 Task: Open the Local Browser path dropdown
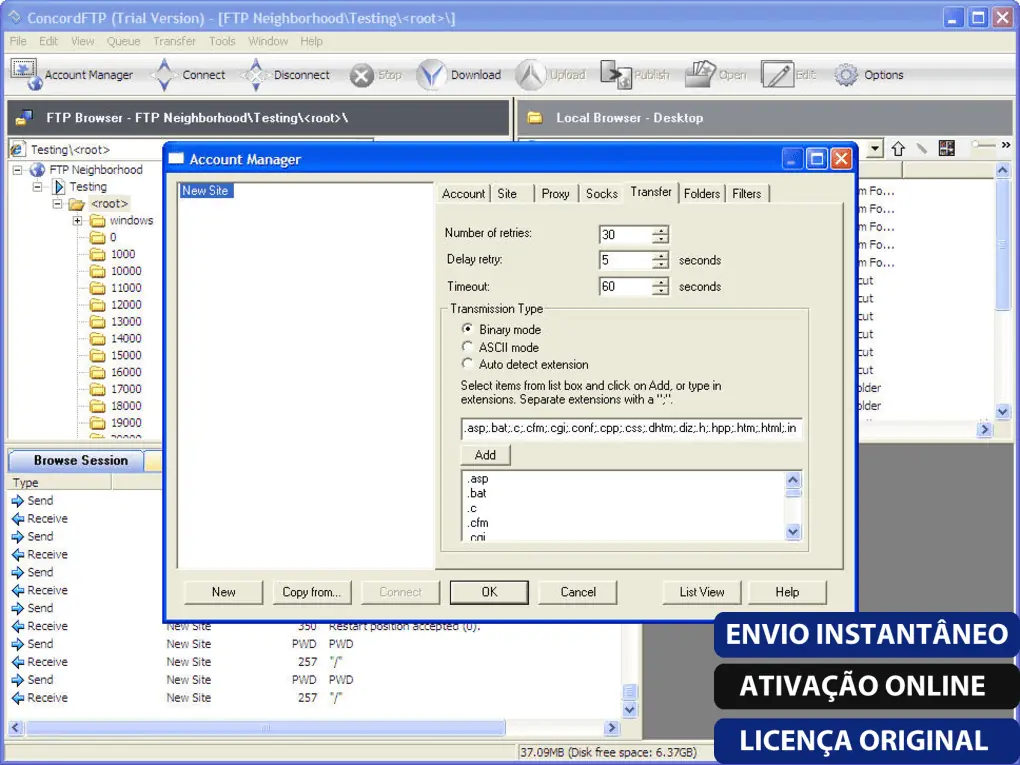coord(876,148)
